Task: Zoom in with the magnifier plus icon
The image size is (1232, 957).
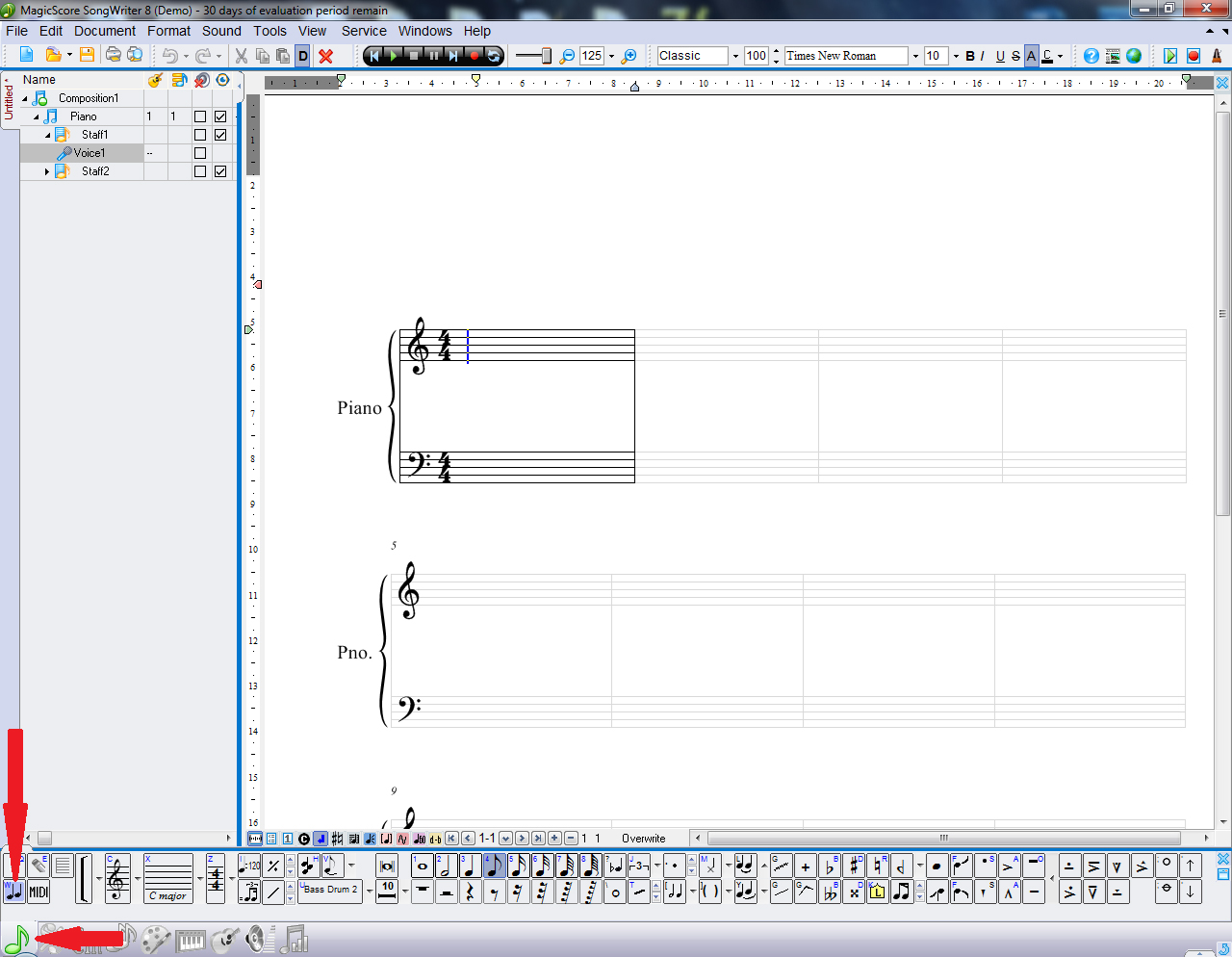Action: tap(629, 56)
